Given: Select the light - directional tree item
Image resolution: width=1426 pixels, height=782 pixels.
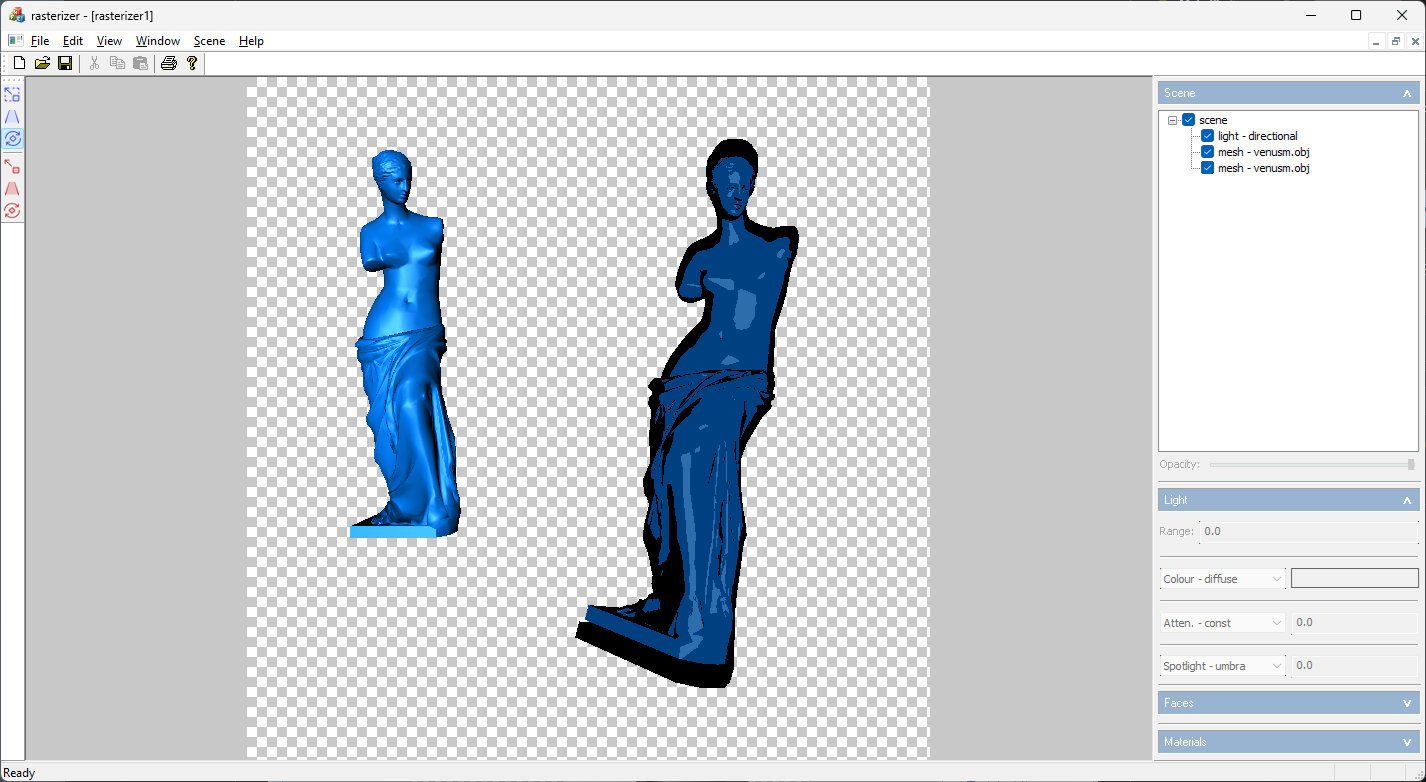Looking at the screenshot, I should (1257, 136).
